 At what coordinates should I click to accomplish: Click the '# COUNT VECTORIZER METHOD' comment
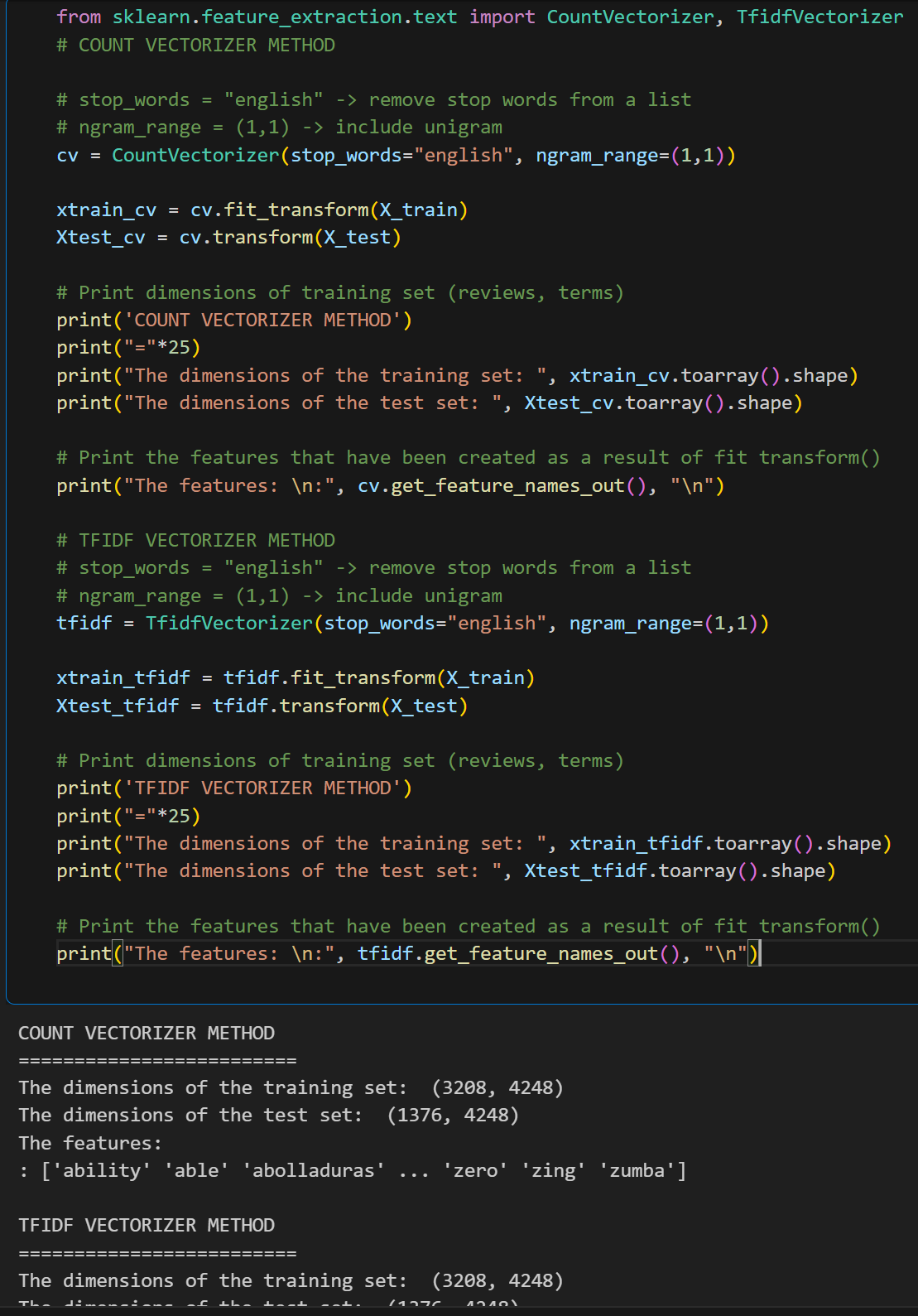pos(195,45)
